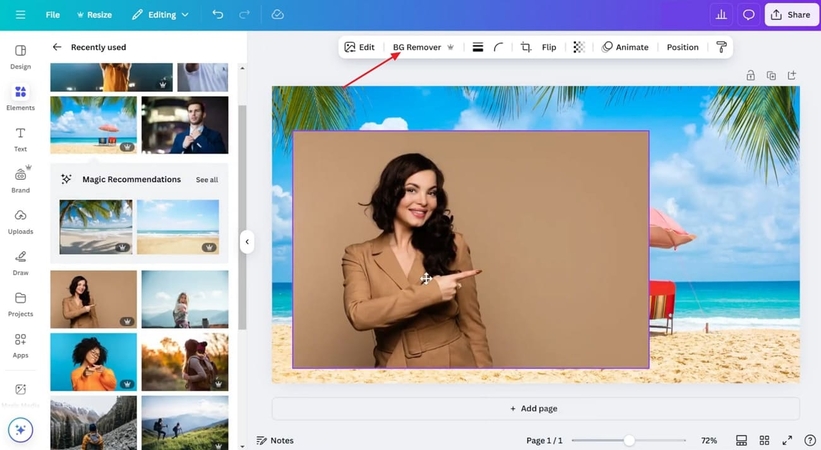Image resolution: width=821 pixels, height=450 pixels.
Task: Toggle grid view of pages
Action: [764, 440]
